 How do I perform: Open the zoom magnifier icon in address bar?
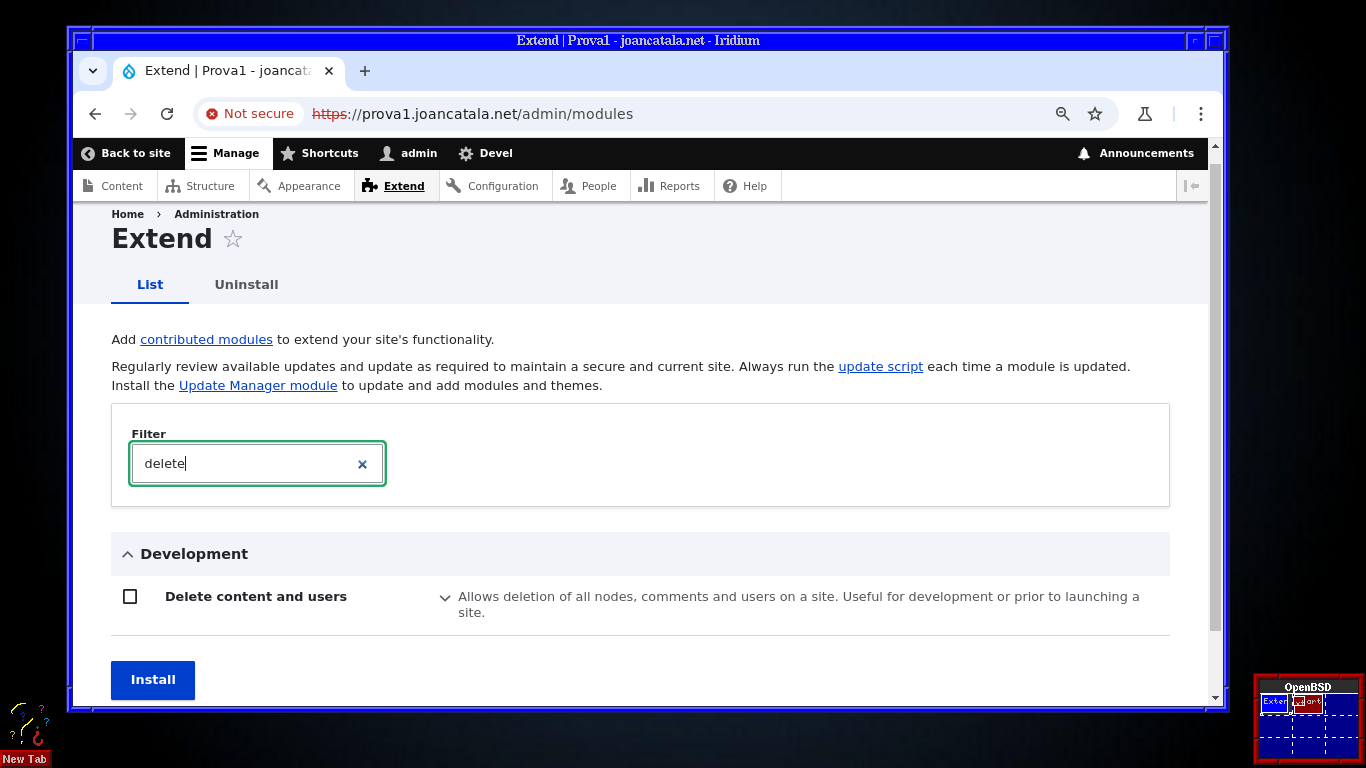(1063, 114)
